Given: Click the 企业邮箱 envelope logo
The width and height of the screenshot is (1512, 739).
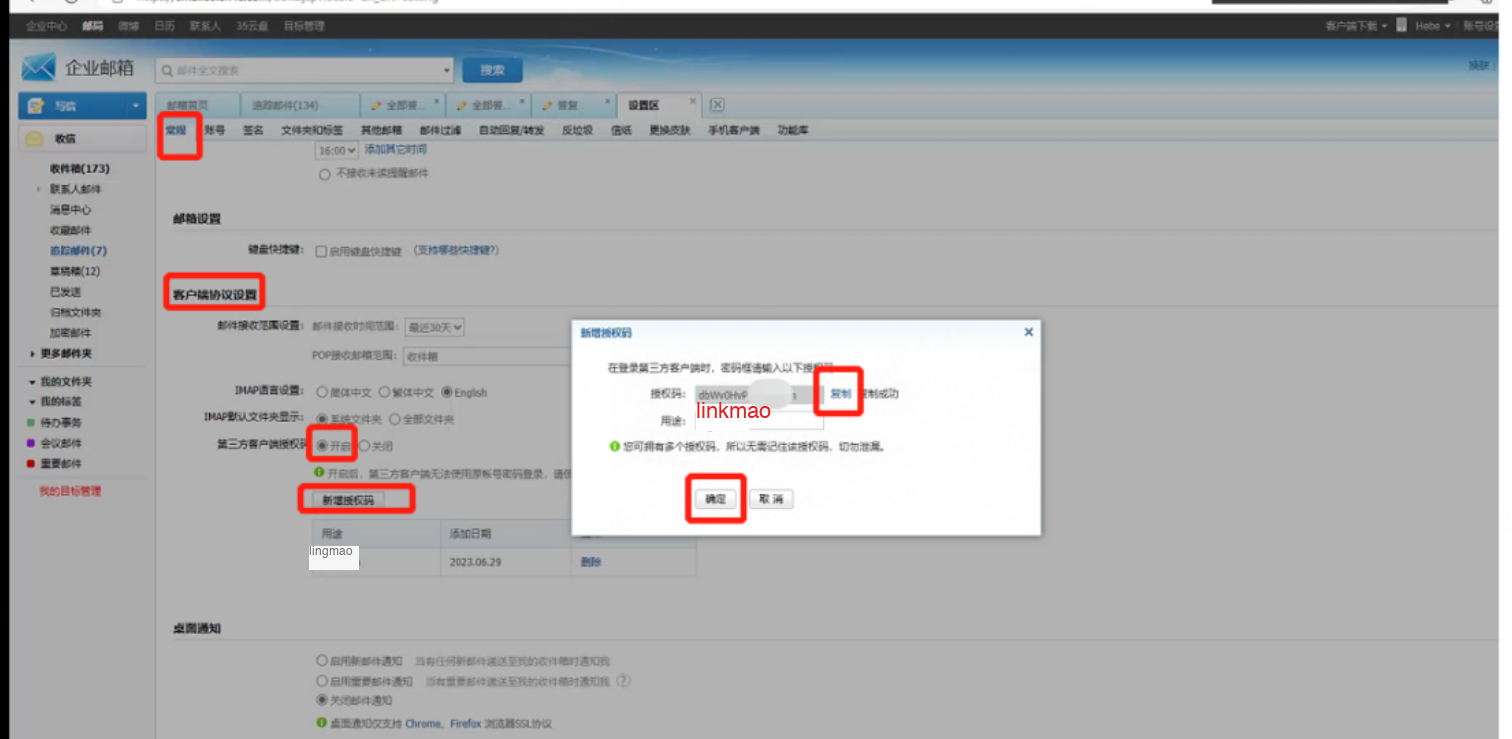Looking at the screenshot, I should pos(38,68).
